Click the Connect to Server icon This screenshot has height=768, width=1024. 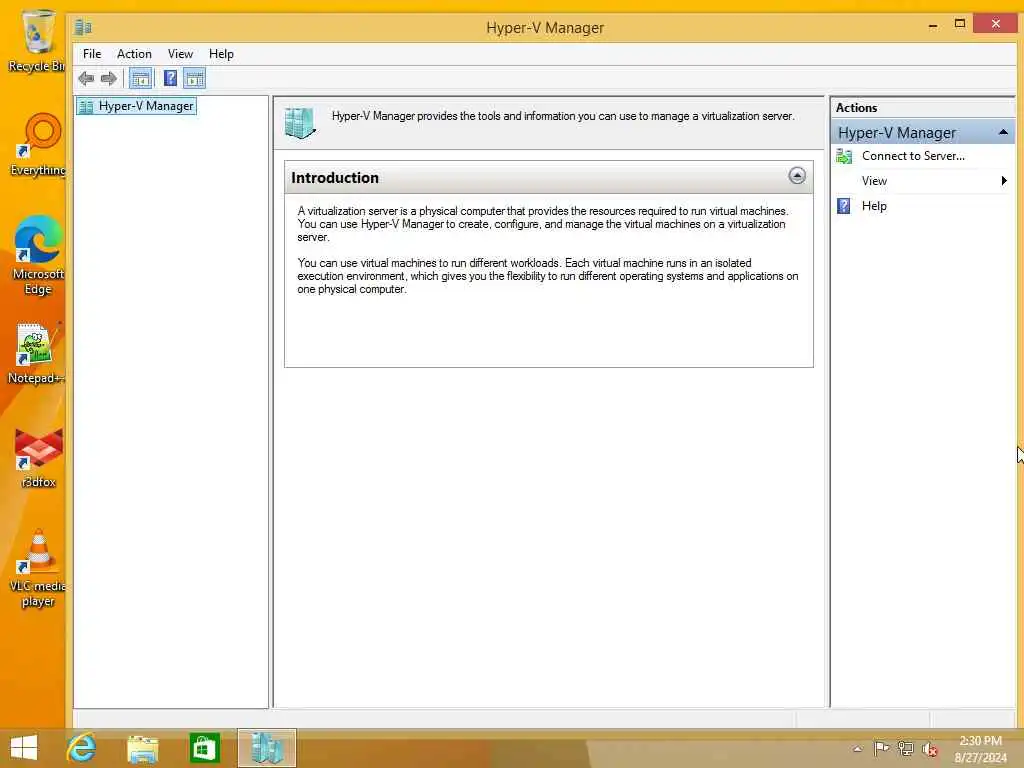pyautogui.click(x=844, y=156)
